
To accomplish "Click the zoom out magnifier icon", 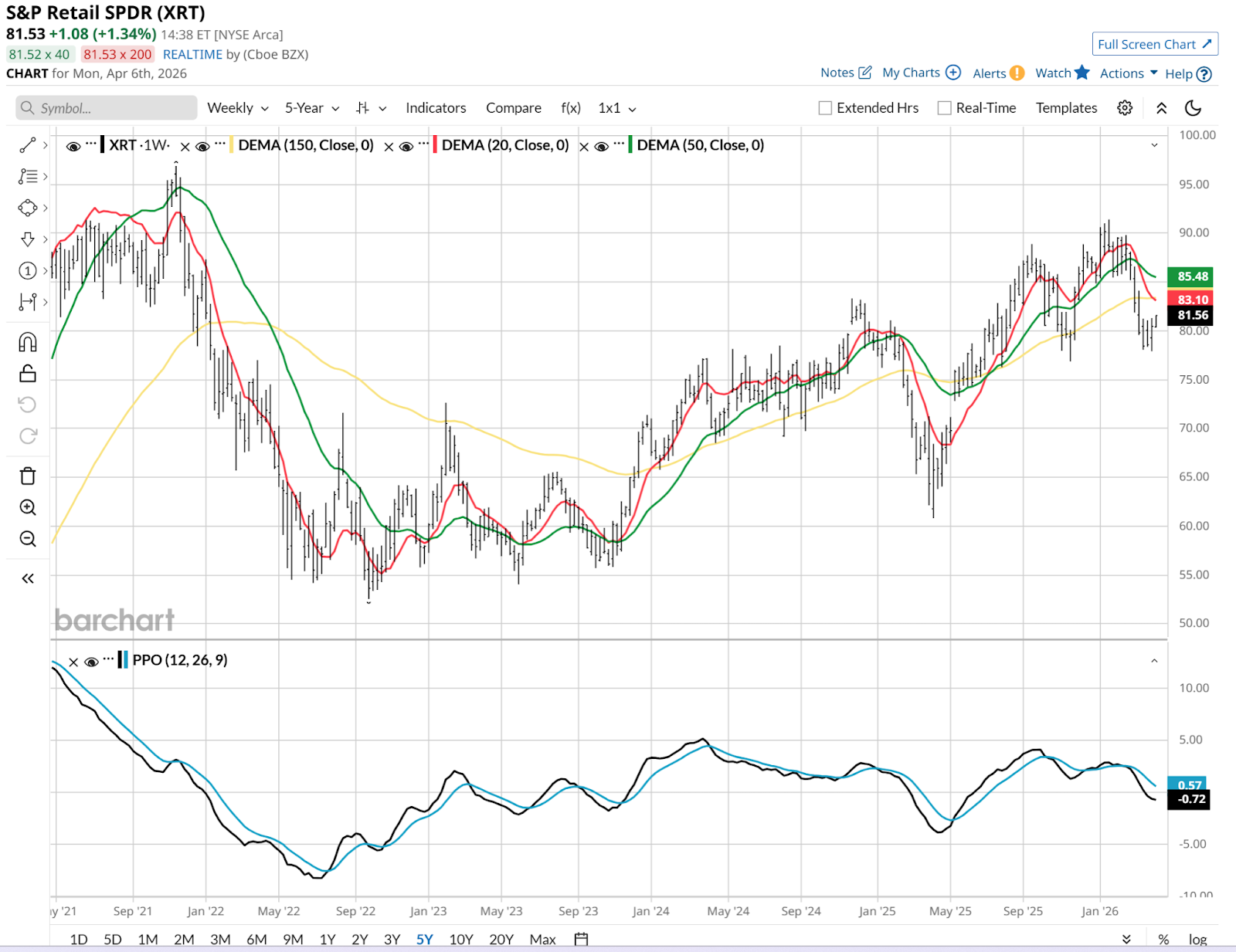I will pos(28,539).
